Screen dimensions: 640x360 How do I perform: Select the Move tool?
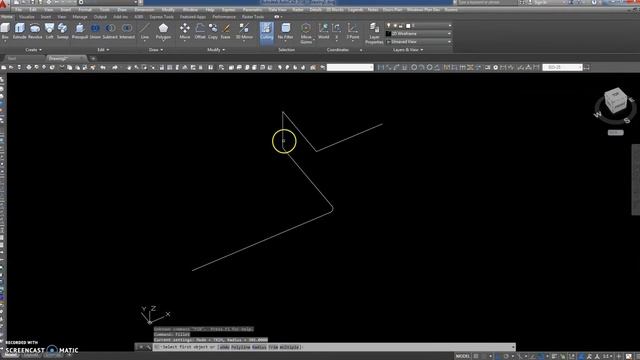[185, 31]
